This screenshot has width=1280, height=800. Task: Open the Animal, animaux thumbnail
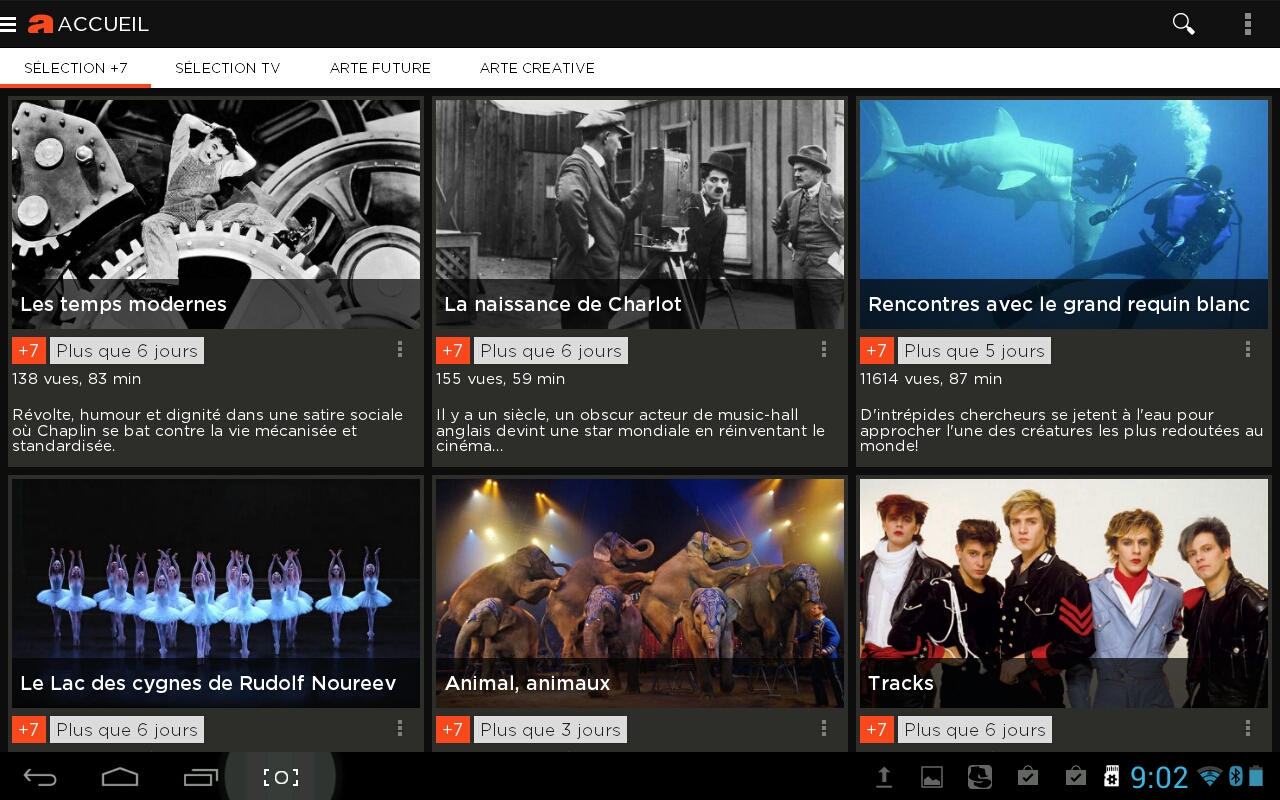click(x=640, y=593)
